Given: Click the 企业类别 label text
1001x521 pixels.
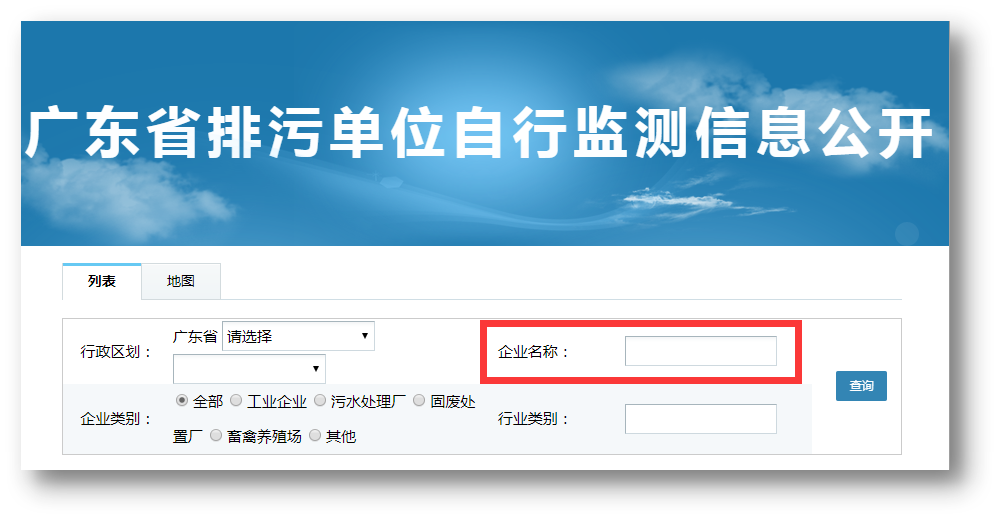Looking at the screenshot, I should [x=116, y=419].
